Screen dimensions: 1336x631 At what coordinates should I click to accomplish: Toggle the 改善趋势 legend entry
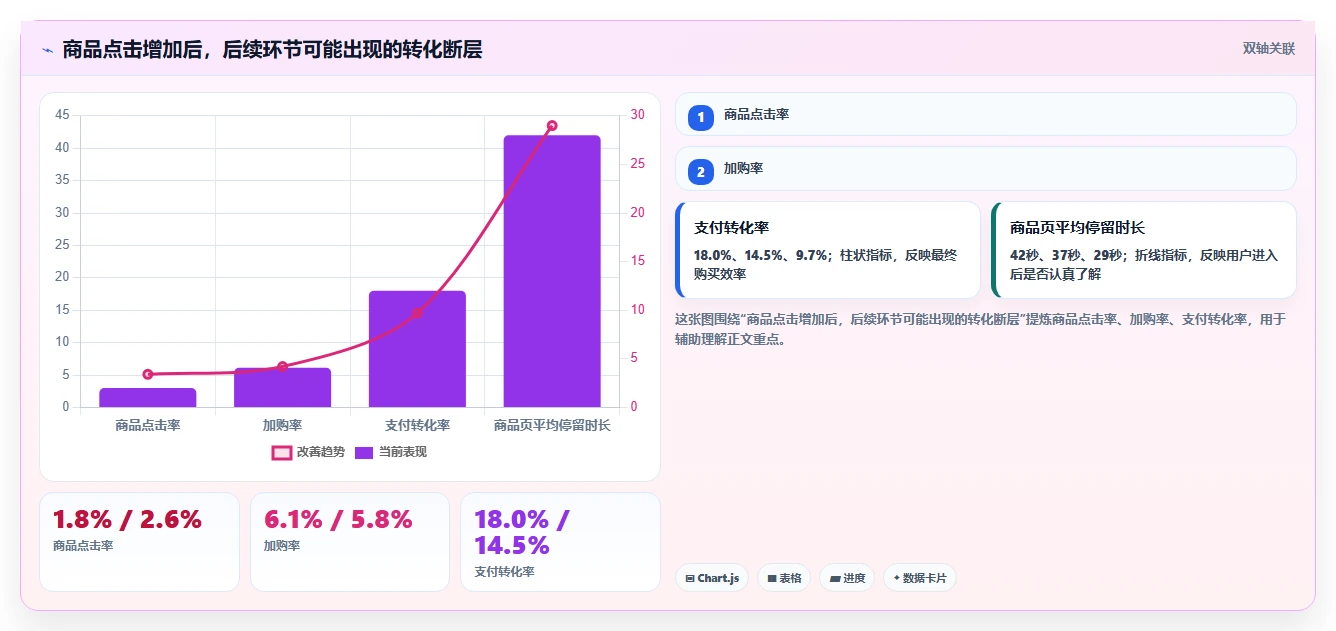coord(308,453)
